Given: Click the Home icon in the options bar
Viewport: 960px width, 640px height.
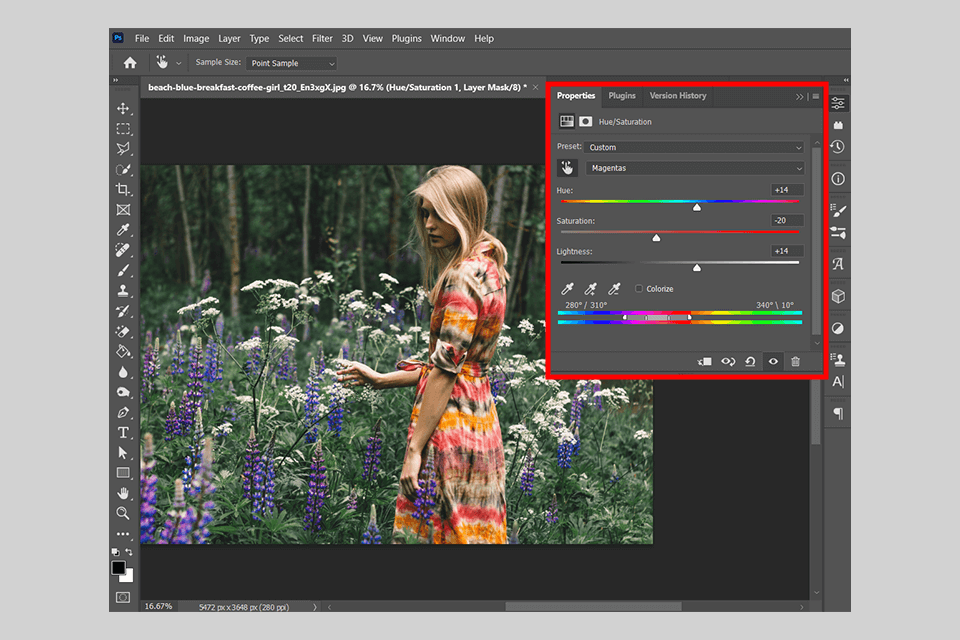Looking at the screenshot, I should click(x=130, y=62).
